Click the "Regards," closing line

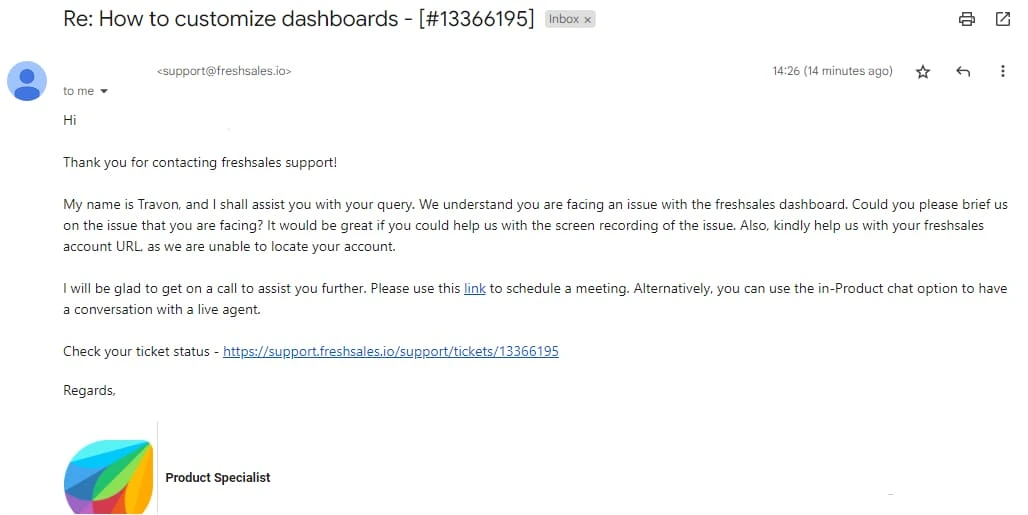pos(89,391)
